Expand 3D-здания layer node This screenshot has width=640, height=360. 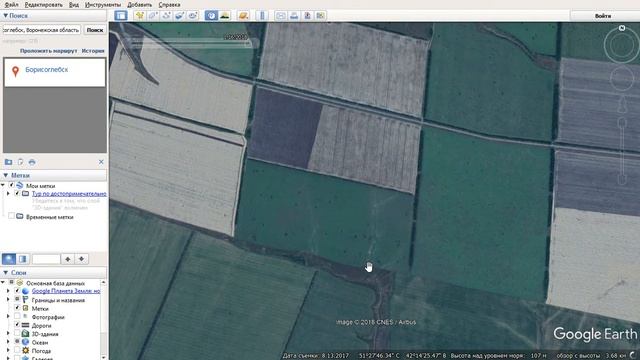click(8, 333)
